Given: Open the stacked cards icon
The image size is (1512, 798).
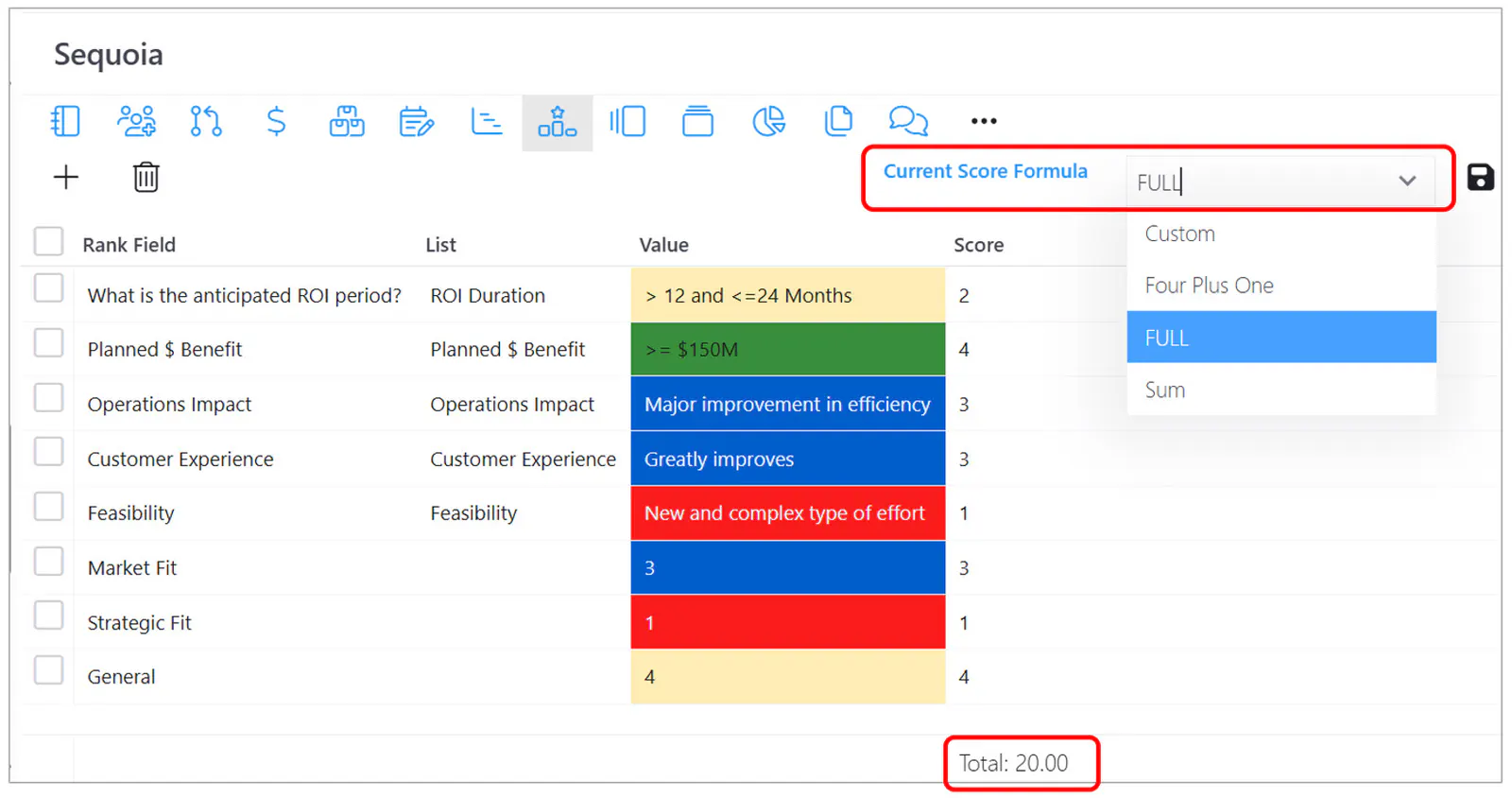Looking at the screenshot, I should (x=698, y=122).
